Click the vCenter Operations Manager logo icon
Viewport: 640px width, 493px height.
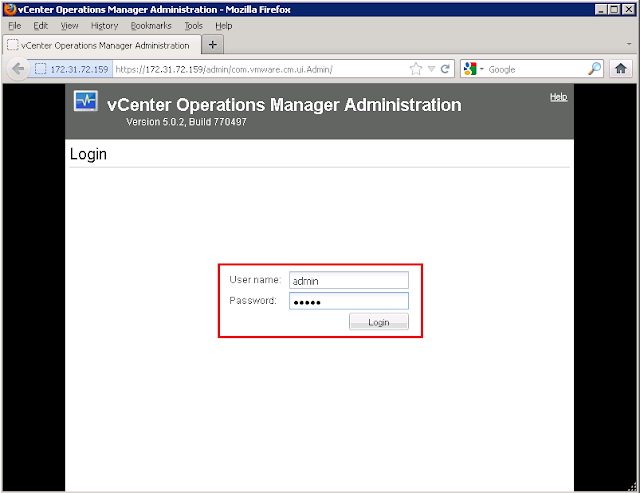(x=86, y=101)
